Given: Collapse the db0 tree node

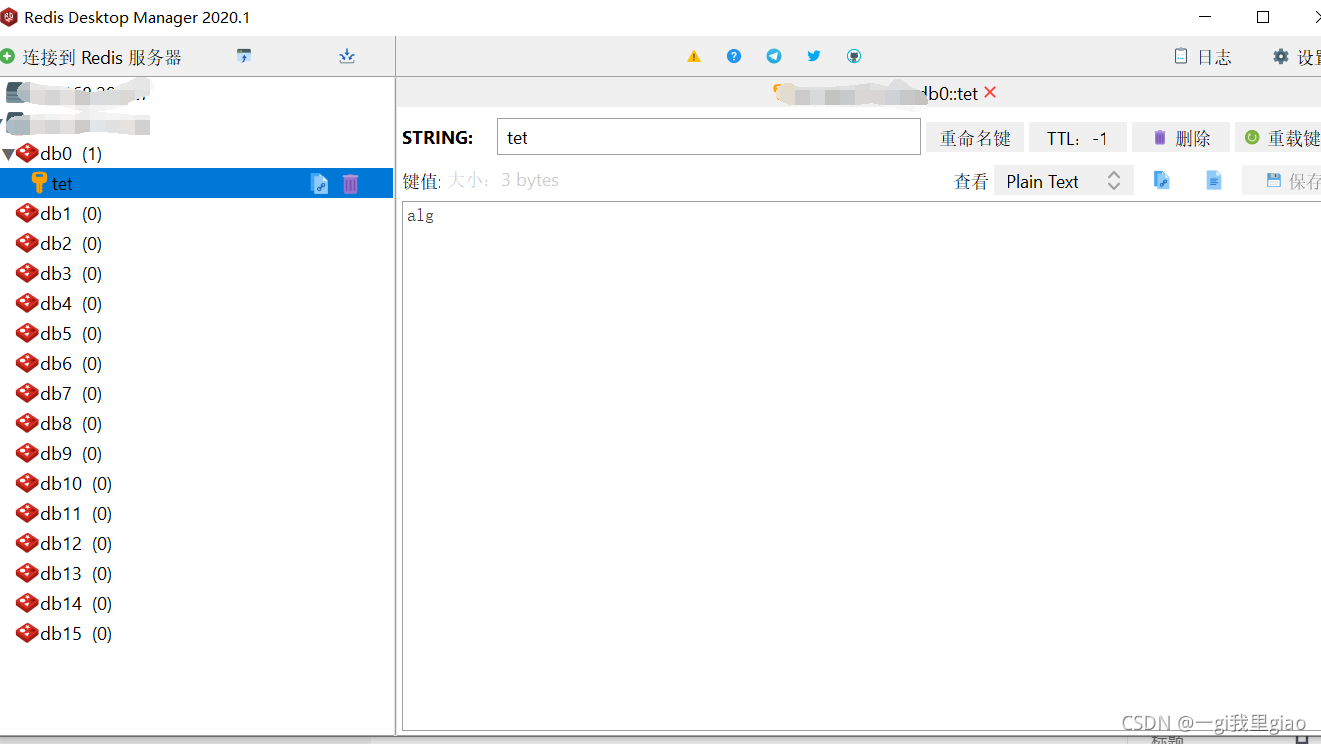Looking at the screenshot, I should pos(8,154).
